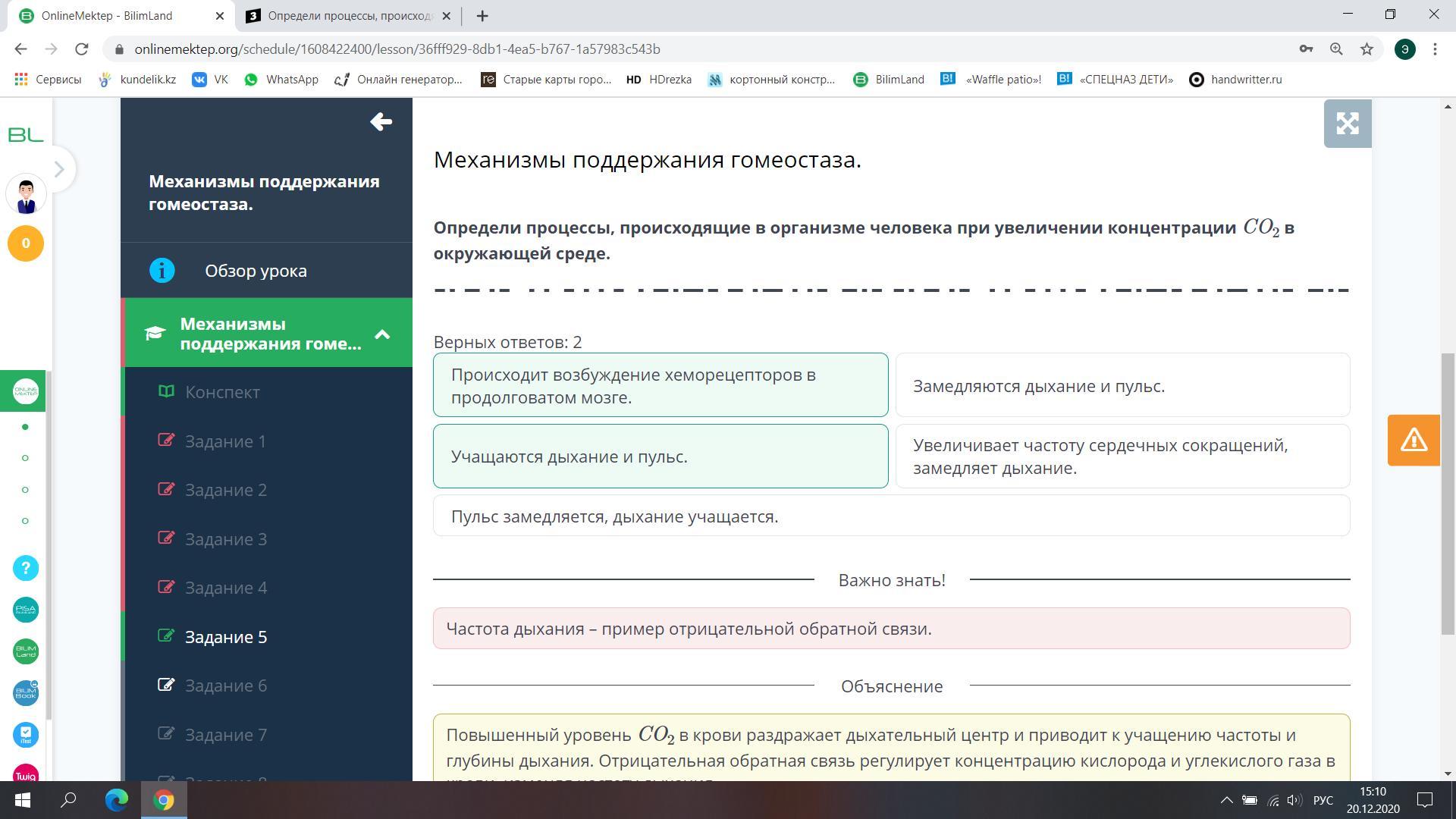The image size is (1456, 819).
Task: Switch to the 'Определи процессы' browser tab
Action: click(349, 16)
